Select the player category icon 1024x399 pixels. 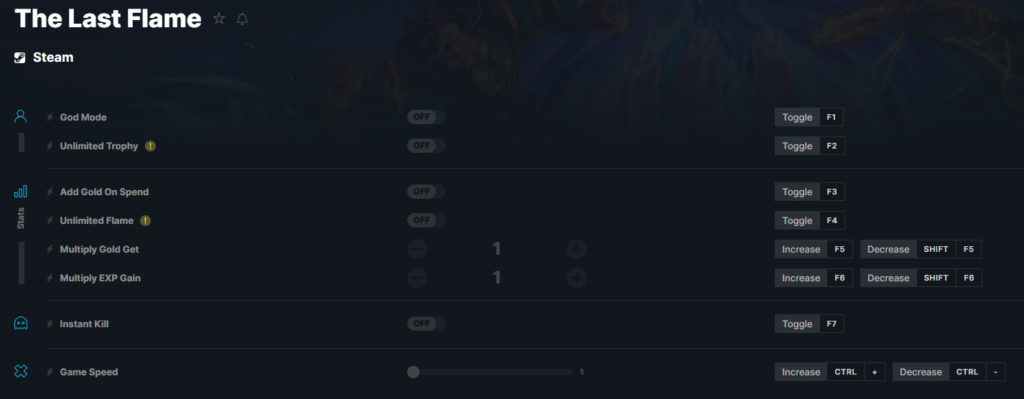[x=21, y=116]
